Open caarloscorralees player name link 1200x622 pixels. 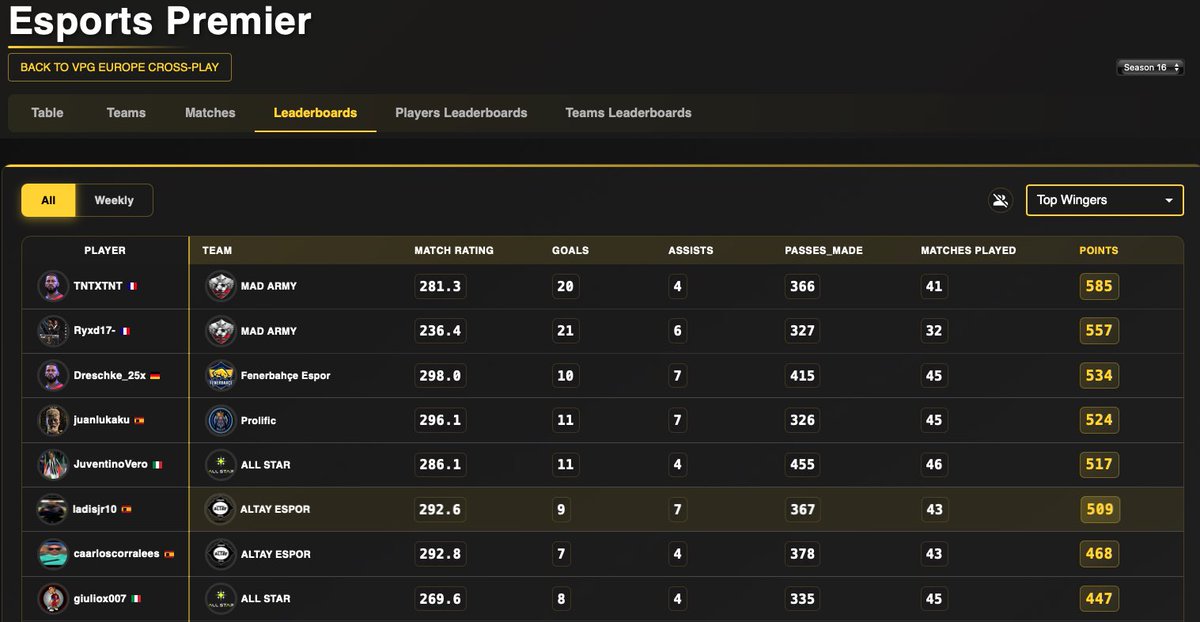point(117,554)
